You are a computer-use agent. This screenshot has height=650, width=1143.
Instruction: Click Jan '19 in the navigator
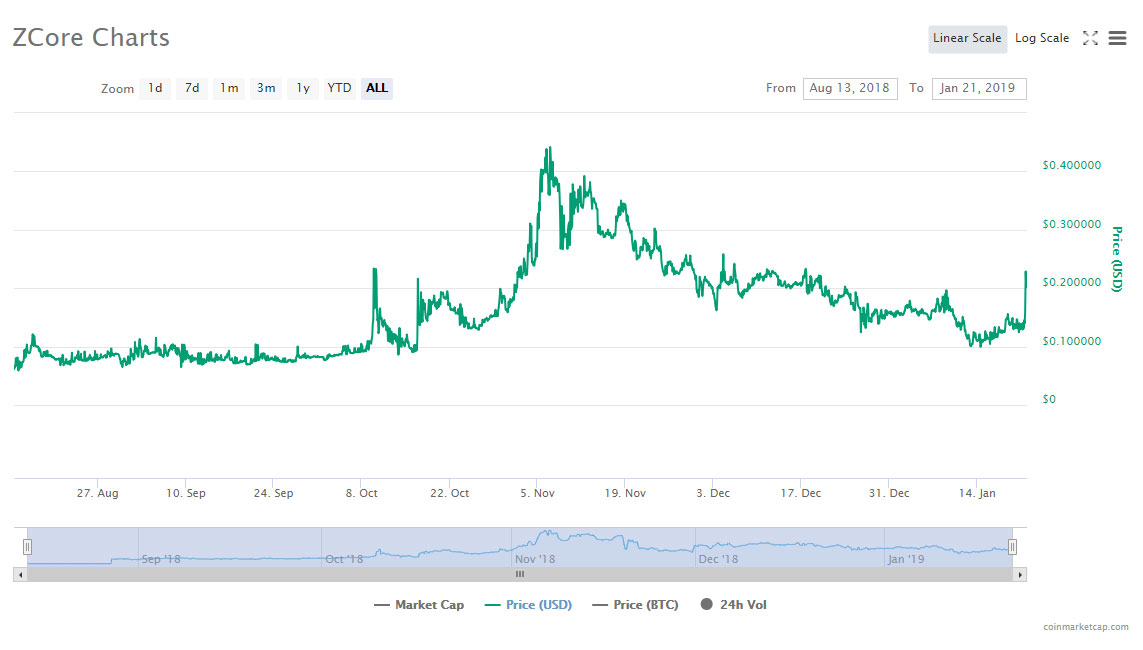906,560
